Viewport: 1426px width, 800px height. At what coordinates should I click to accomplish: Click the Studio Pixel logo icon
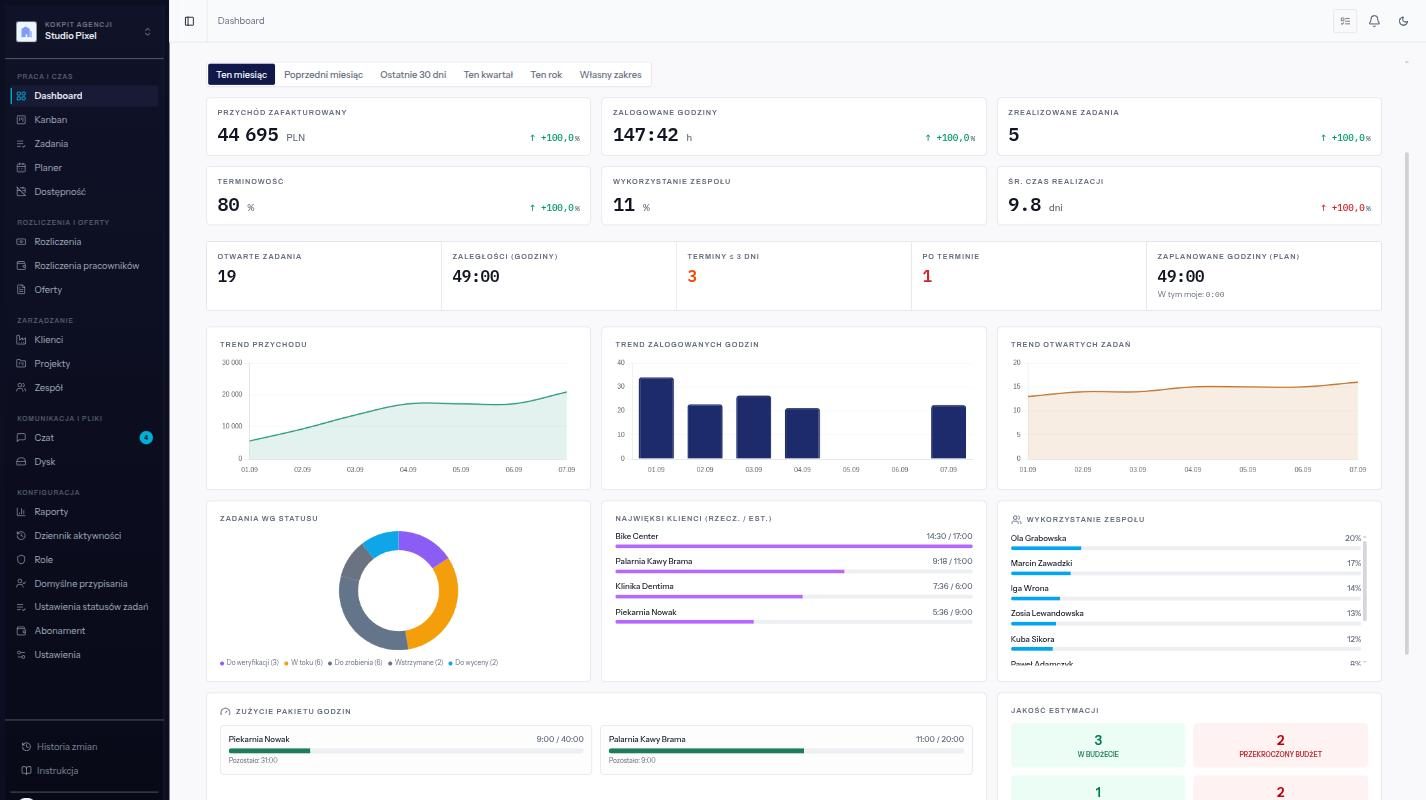click(x=26, y=32)
